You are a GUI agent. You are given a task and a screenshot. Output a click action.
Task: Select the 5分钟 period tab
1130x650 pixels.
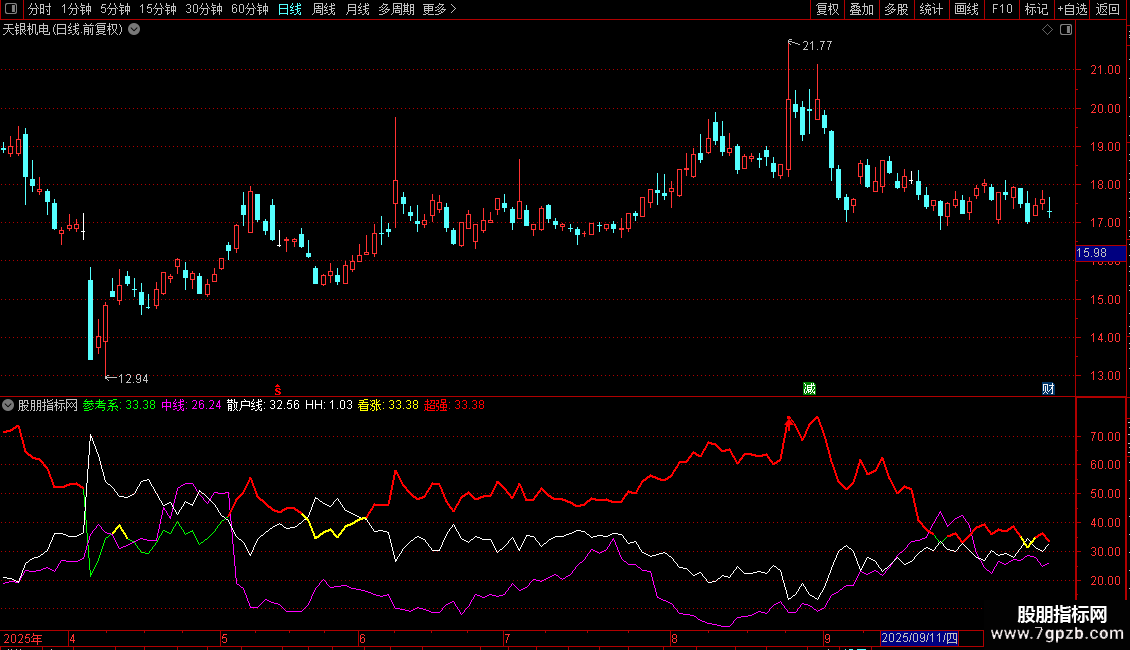pos(115,9)
